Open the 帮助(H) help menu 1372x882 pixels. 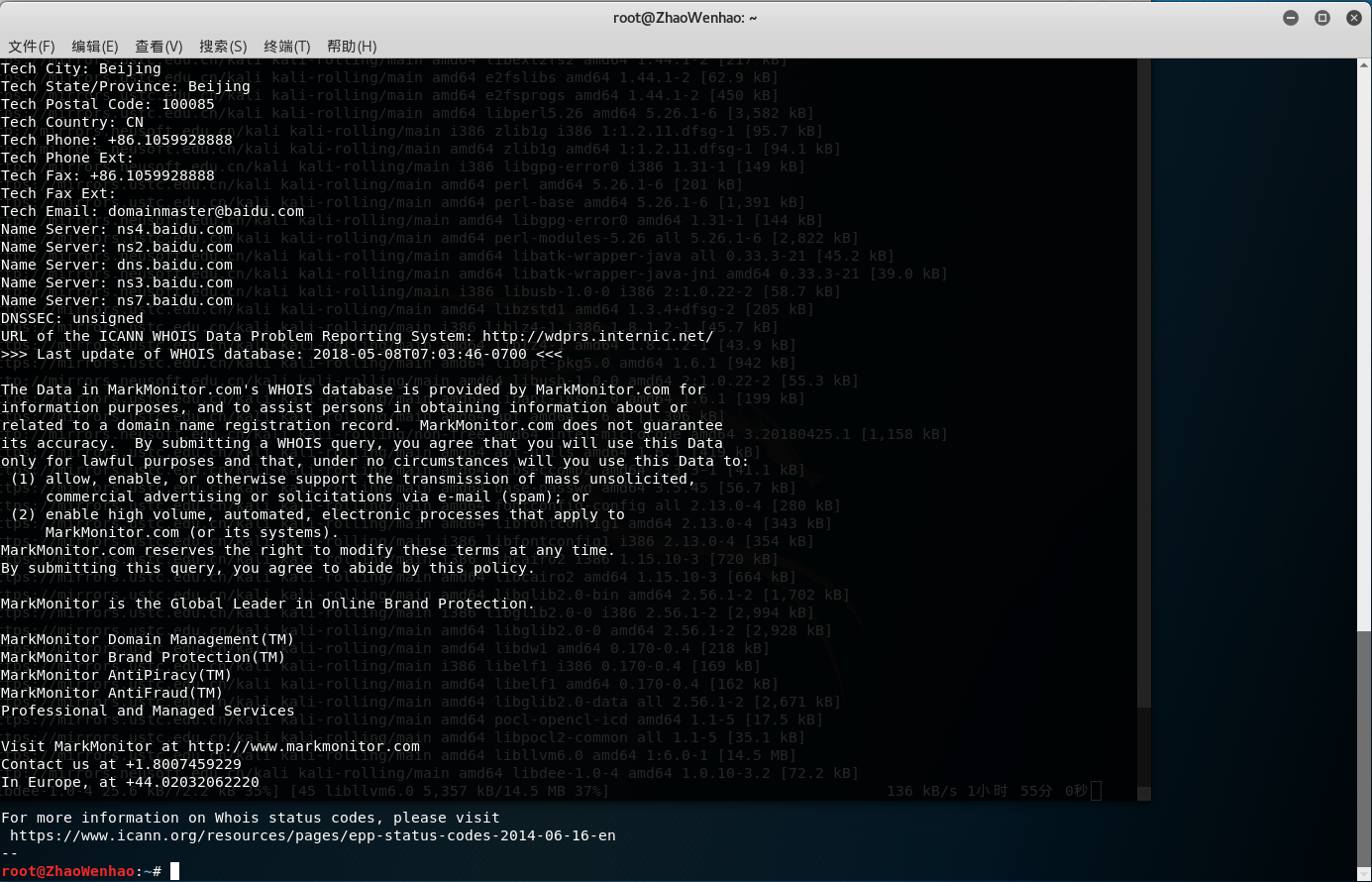pyautogui.click(x=352, y=47)
